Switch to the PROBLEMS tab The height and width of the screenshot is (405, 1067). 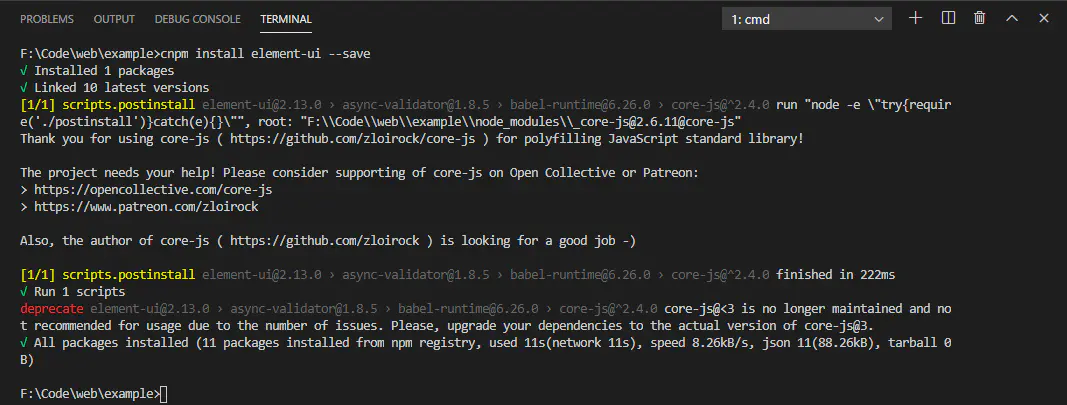[46, 19]
